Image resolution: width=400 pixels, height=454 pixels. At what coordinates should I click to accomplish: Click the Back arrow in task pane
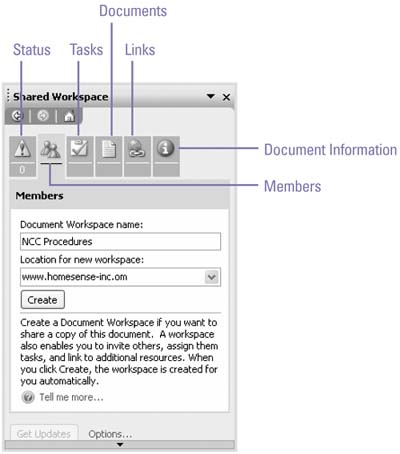tap(17, 116)
